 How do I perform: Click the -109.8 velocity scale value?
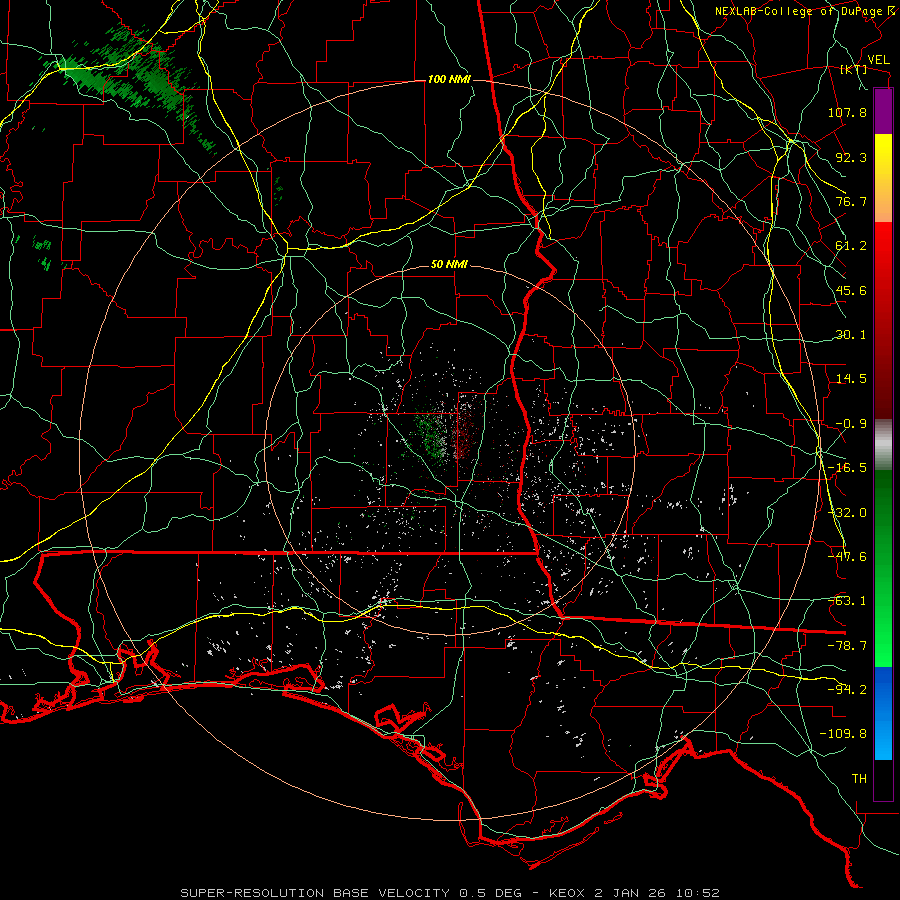coord(844,734)
